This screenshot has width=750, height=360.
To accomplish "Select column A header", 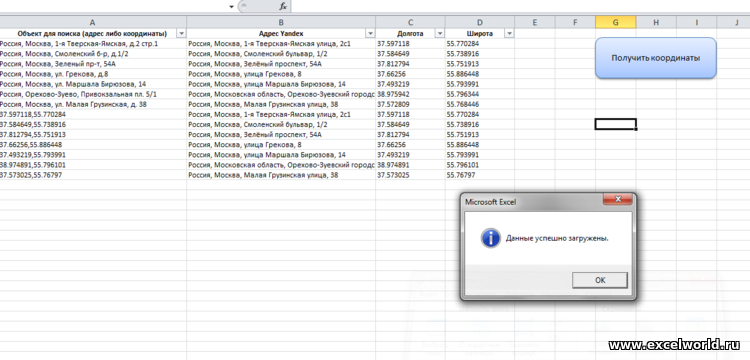I will click(93, 22).
